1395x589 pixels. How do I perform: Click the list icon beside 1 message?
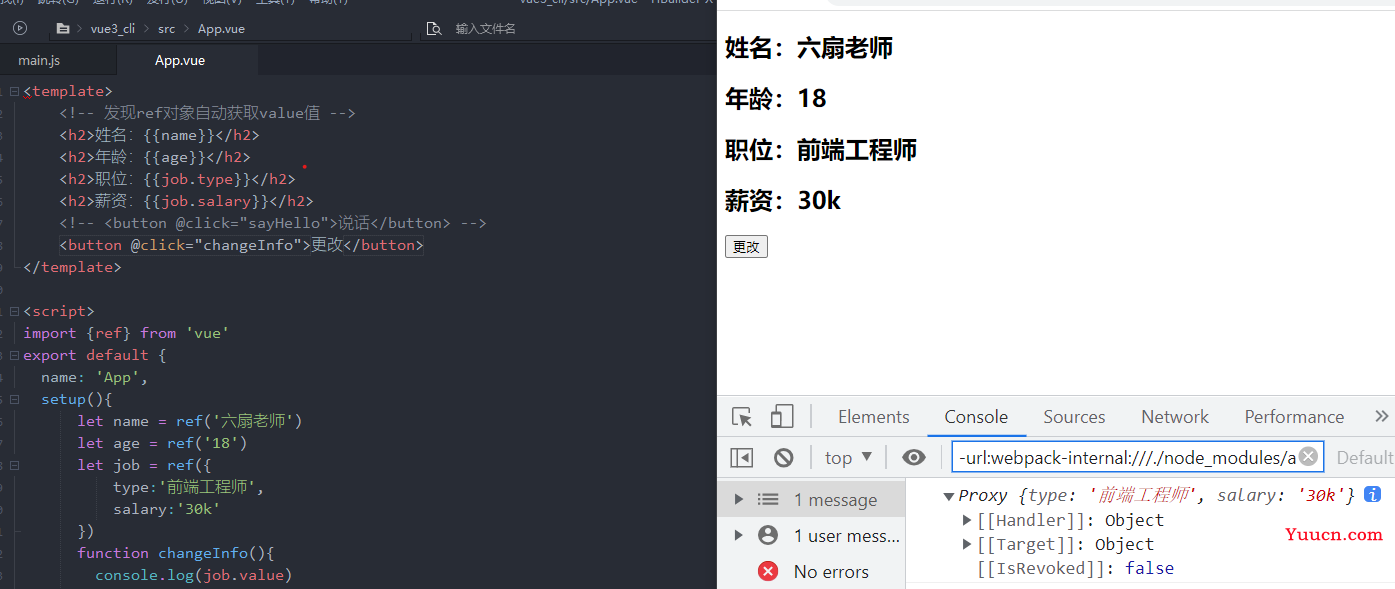click(768, 499)
